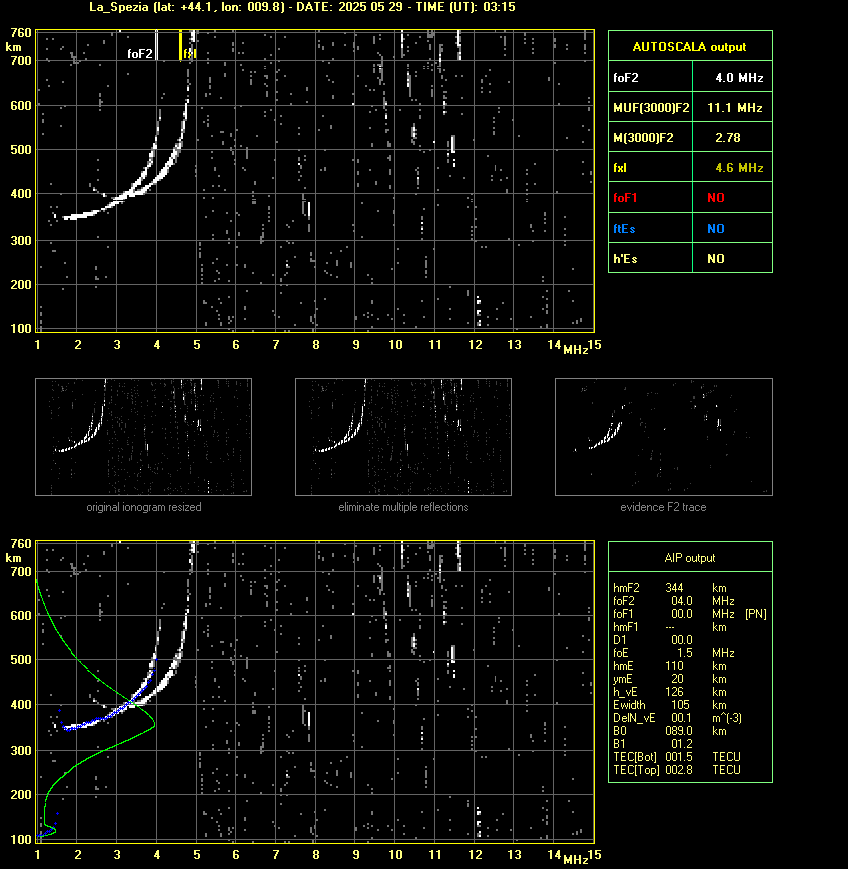
Task: Click the h_vE value 126
Action: click(x=675, y=692)
